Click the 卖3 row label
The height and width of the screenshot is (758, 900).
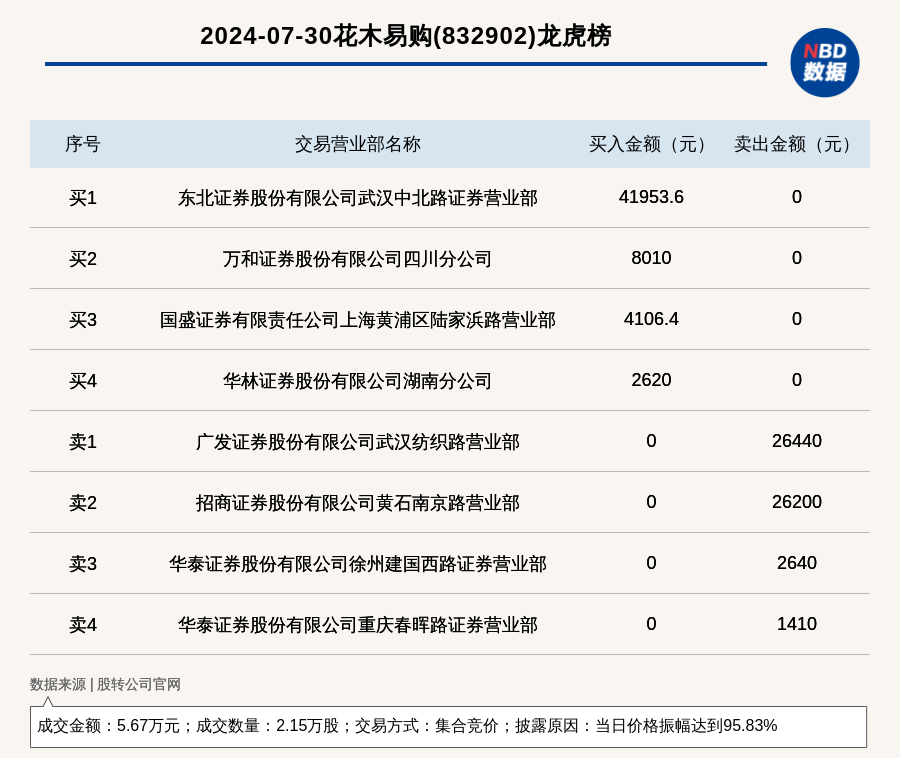pos(82,564)
